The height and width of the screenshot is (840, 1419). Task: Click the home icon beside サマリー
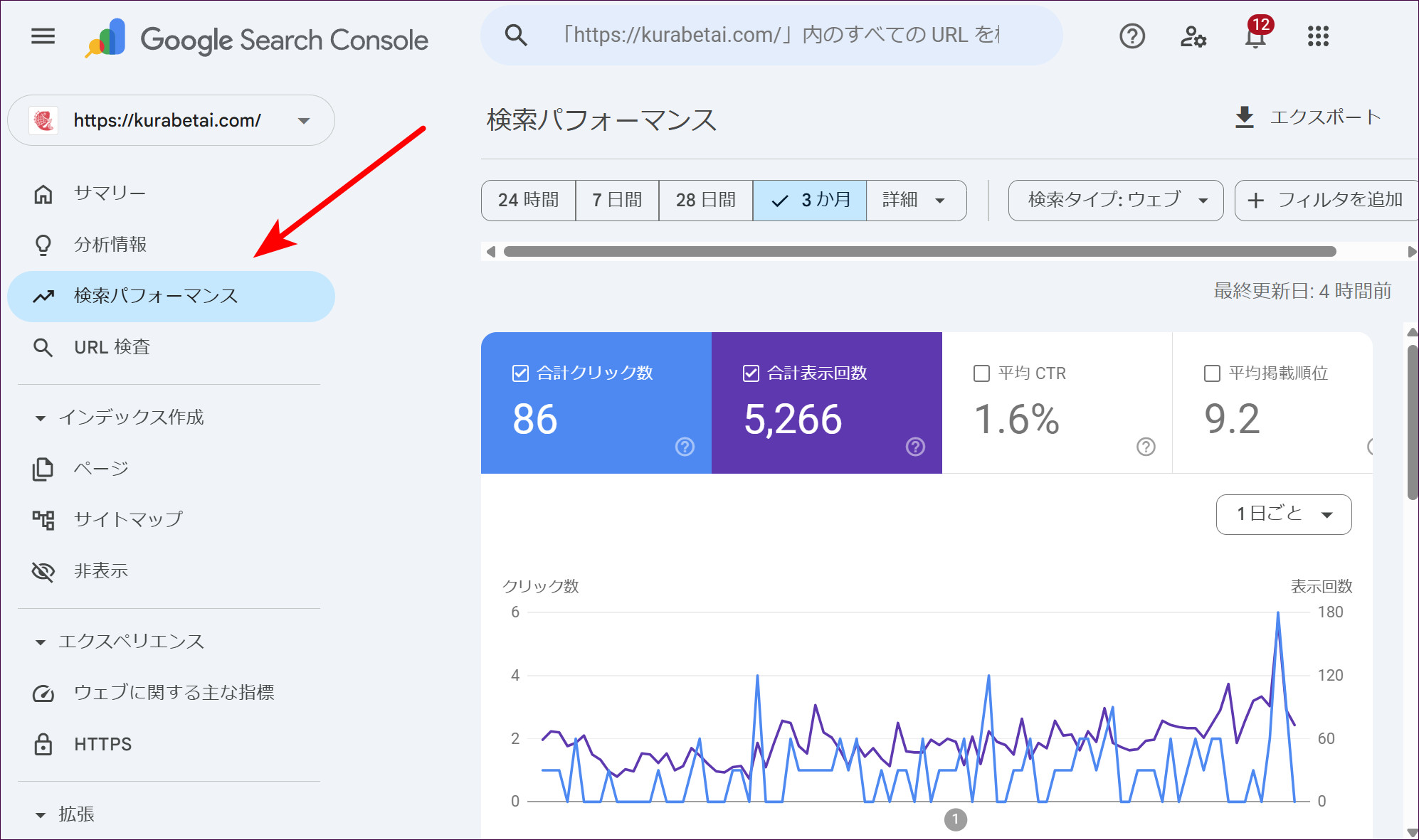43,193
